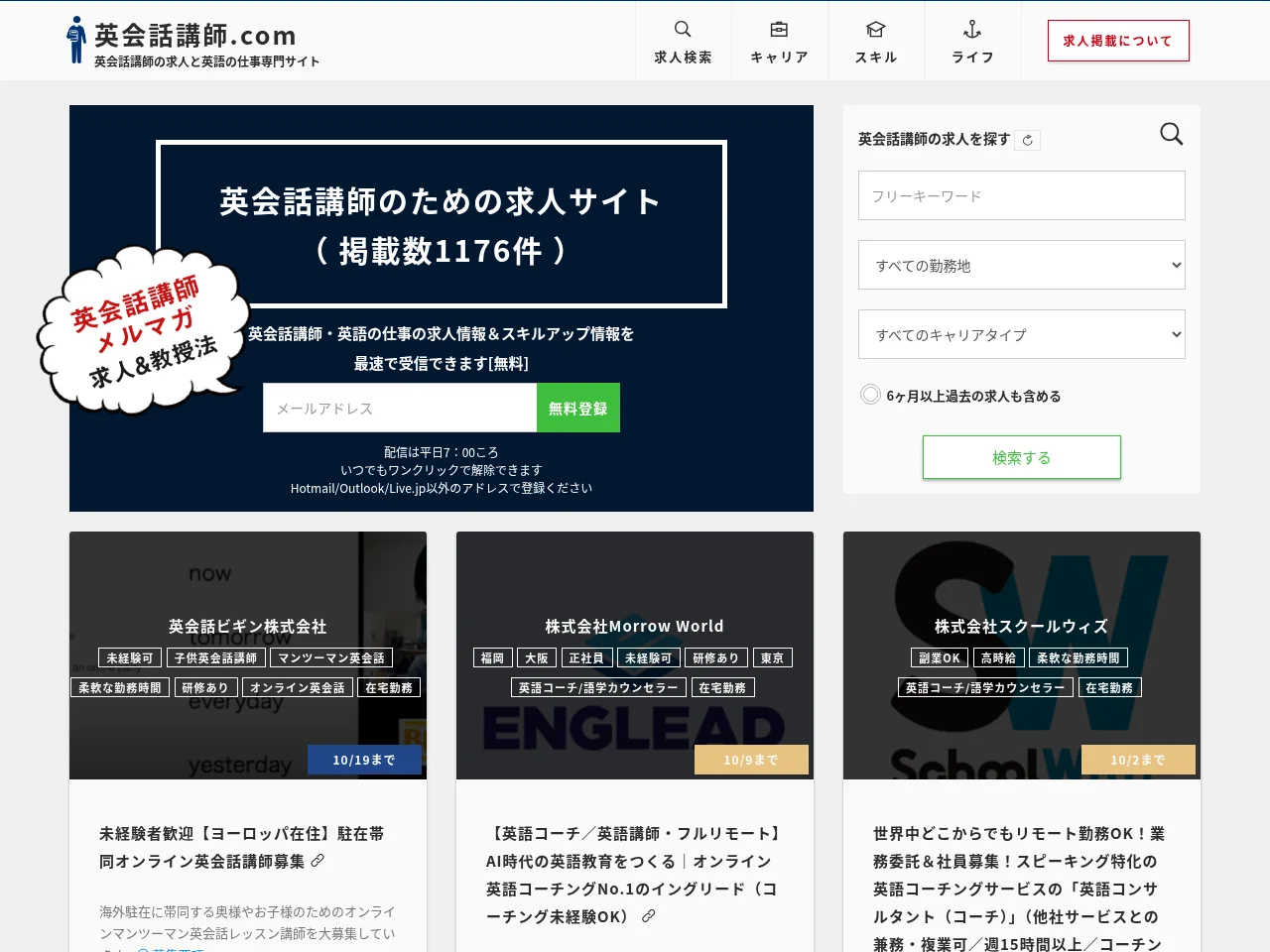
Task: Click the 検索する button
Action: pyautogui.click(x=1022, y=457)
